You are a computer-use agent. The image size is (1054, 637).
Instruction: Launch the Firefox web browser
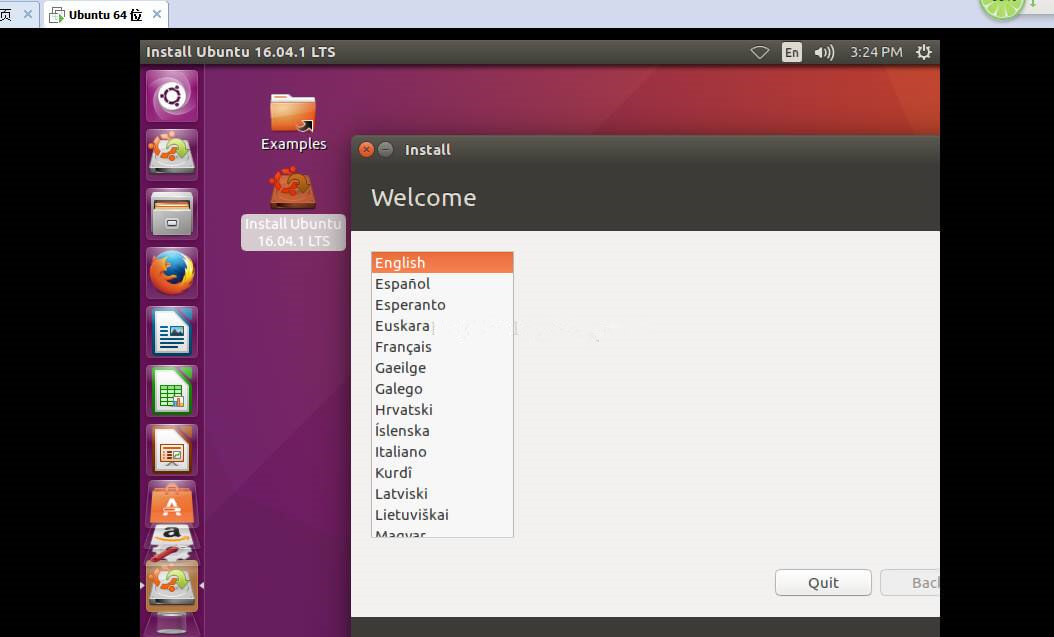pyautogui.click(x=172, y=273)
